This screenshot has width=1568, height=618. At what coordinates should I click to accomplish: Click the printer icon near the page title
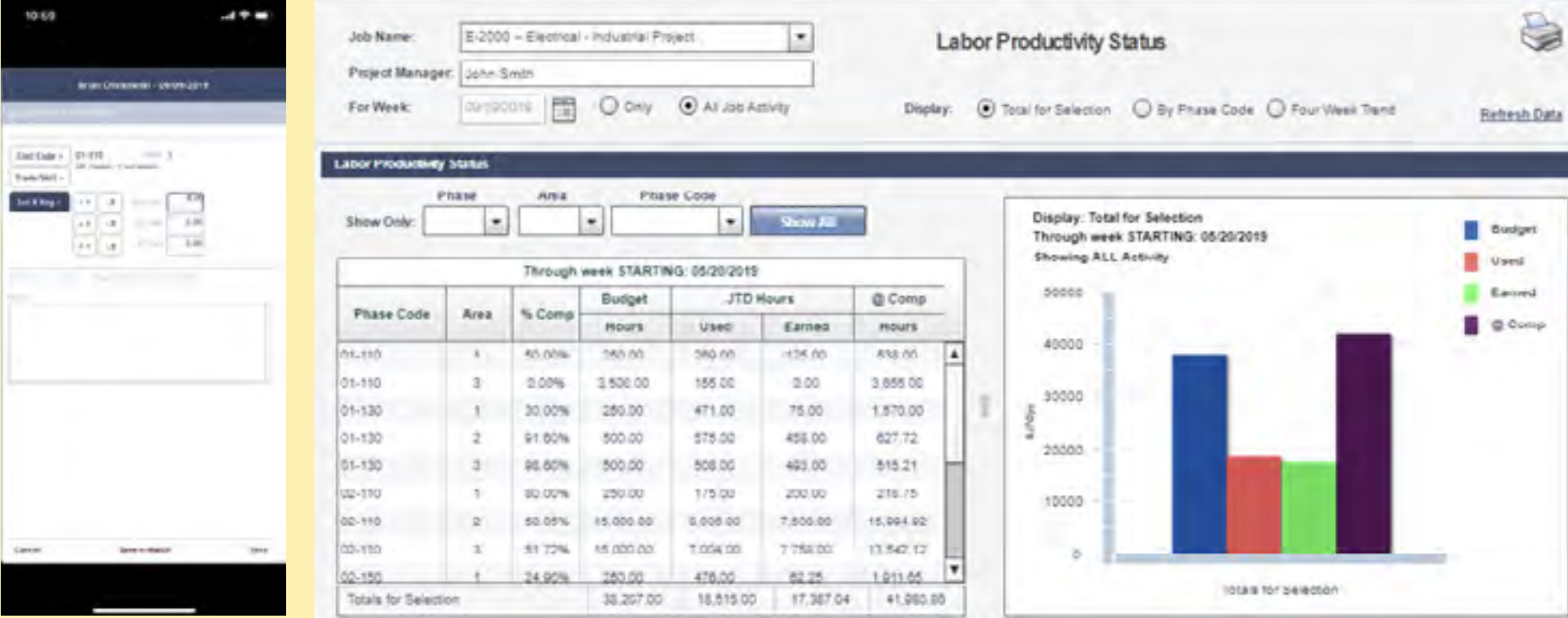coord(1541,32)
